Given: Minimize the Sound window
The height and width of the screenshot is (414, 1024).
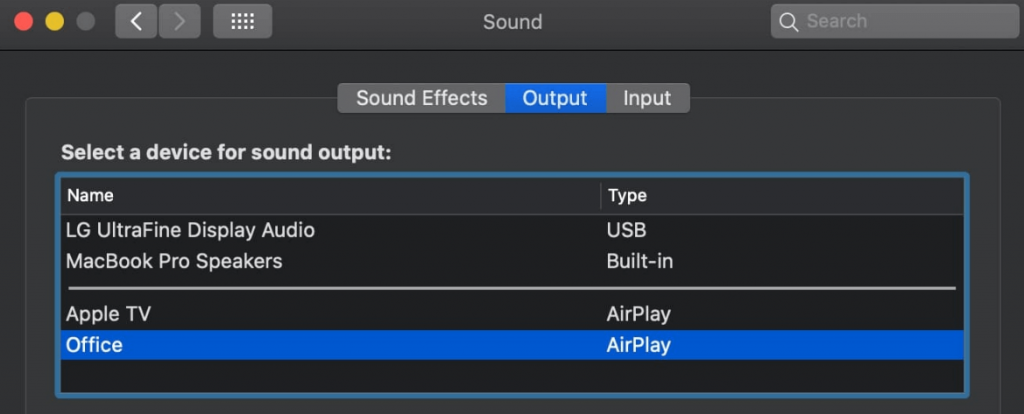Looking at the screenshot, I should click(54, 21).
